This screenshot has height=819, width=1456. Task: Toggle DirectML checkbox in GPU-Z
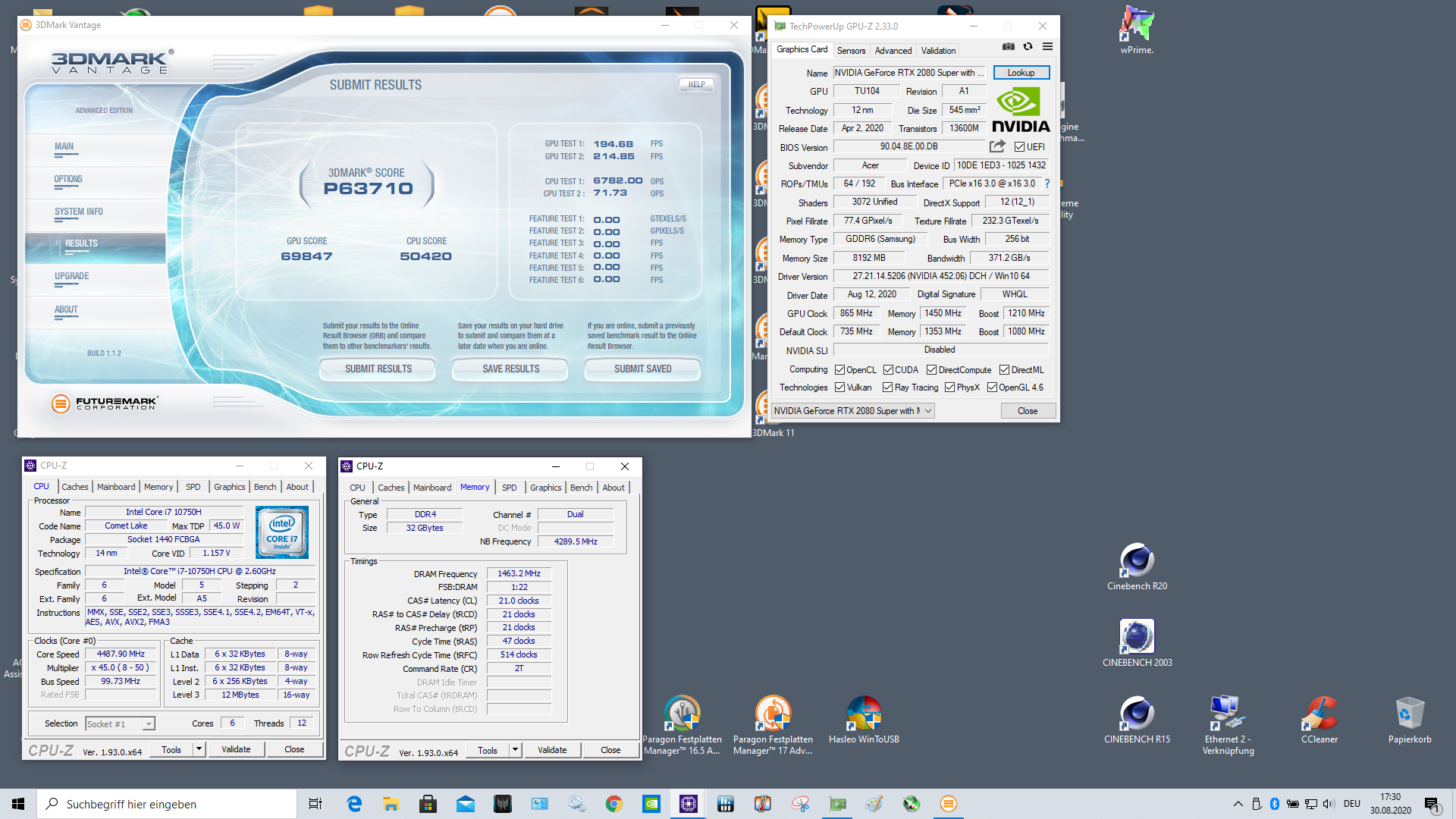tap(1004, 370)
